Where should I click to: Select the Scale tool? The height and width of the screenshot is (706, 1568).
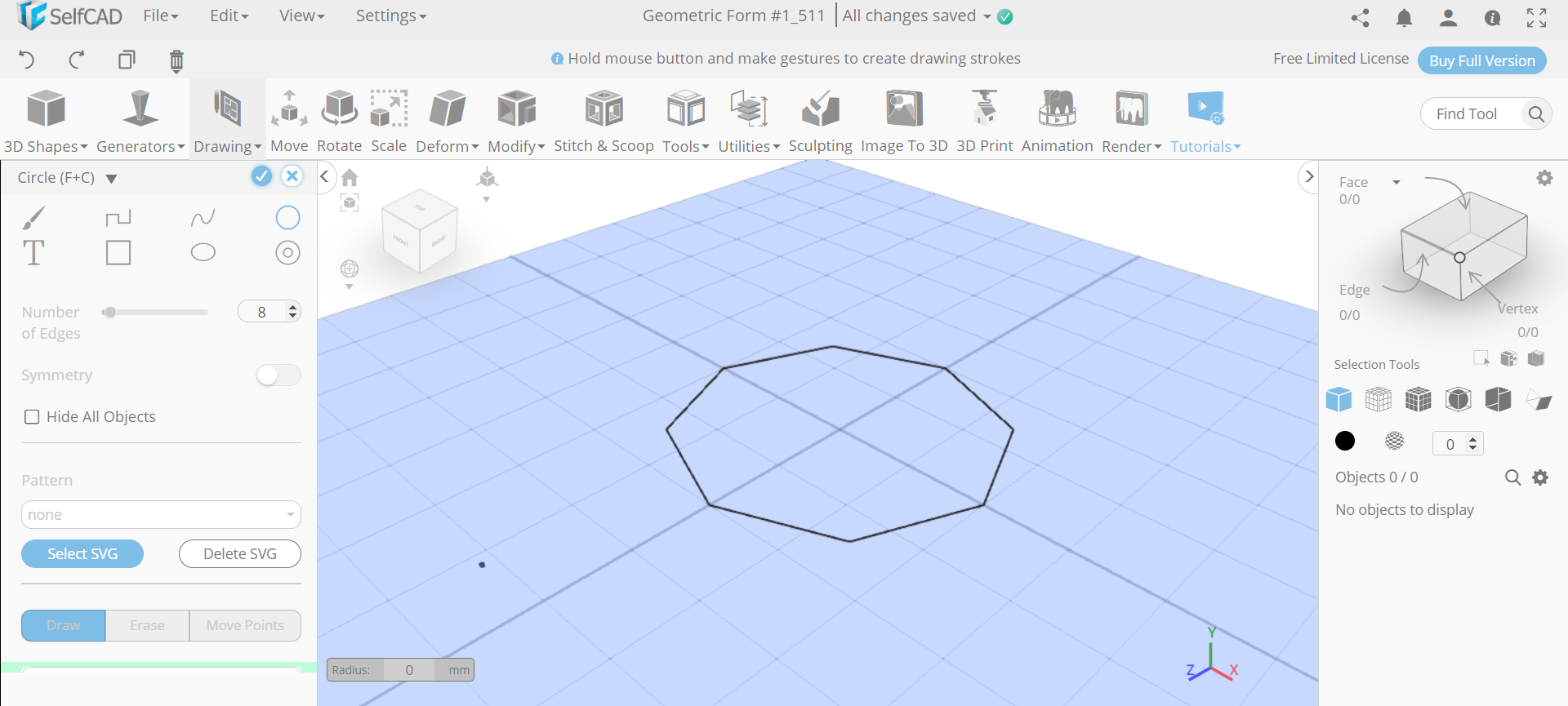point(389,121)
